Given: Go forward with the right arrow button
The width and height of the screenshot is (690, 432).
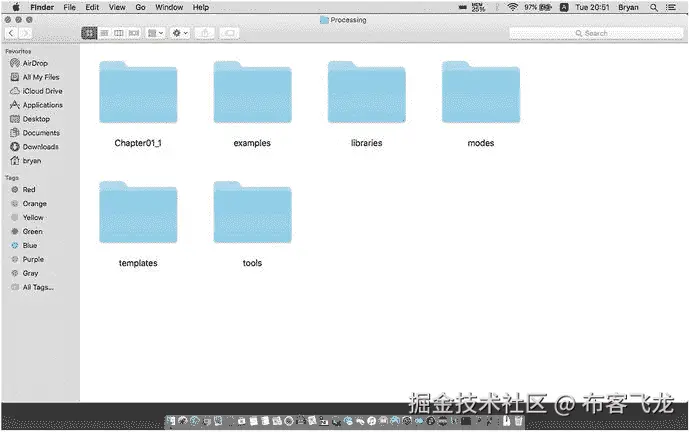Looking at the screenshot, I should click(26, 33).
